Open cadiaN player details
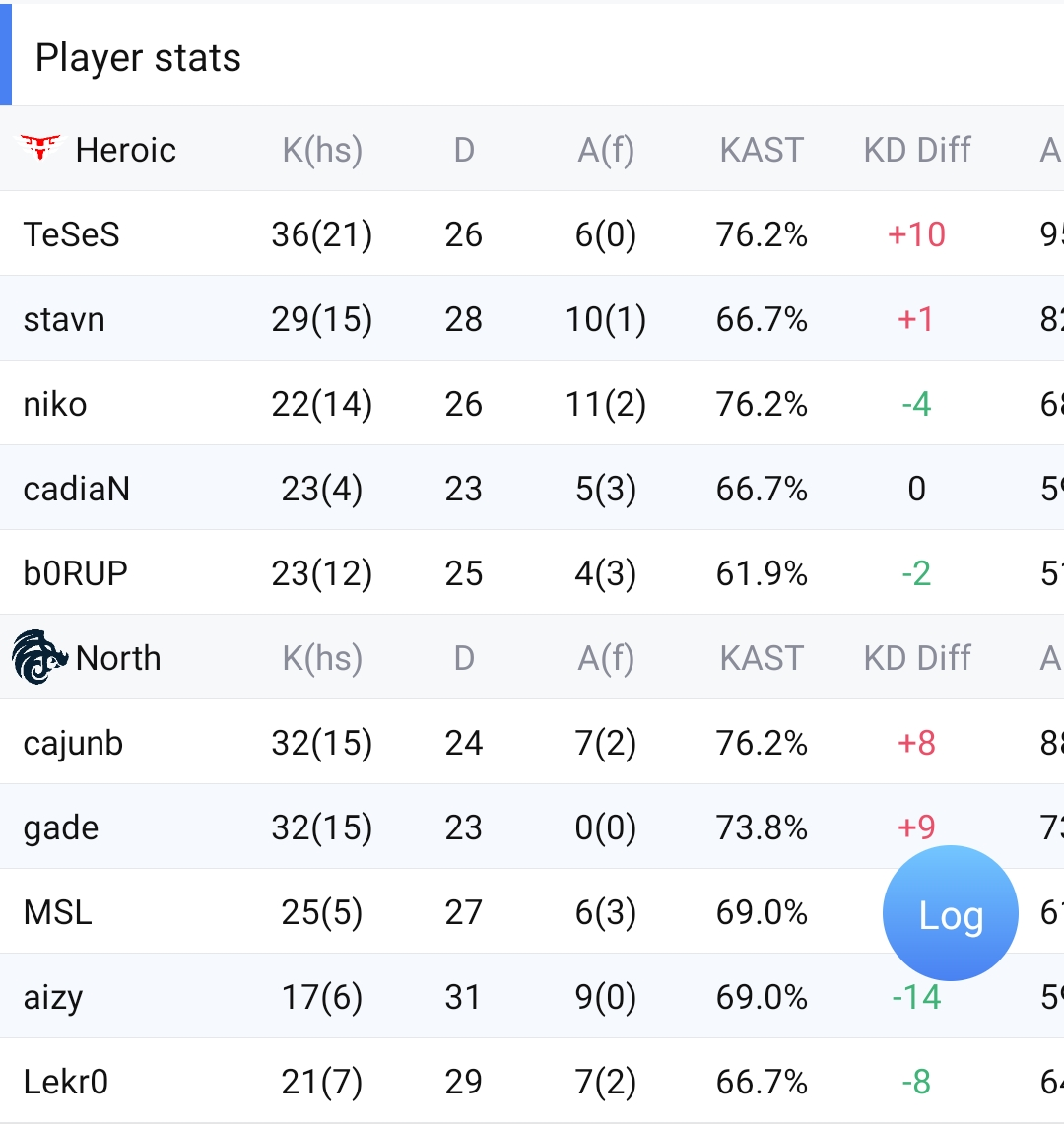1064x1125 pixels. pos(77,489)
